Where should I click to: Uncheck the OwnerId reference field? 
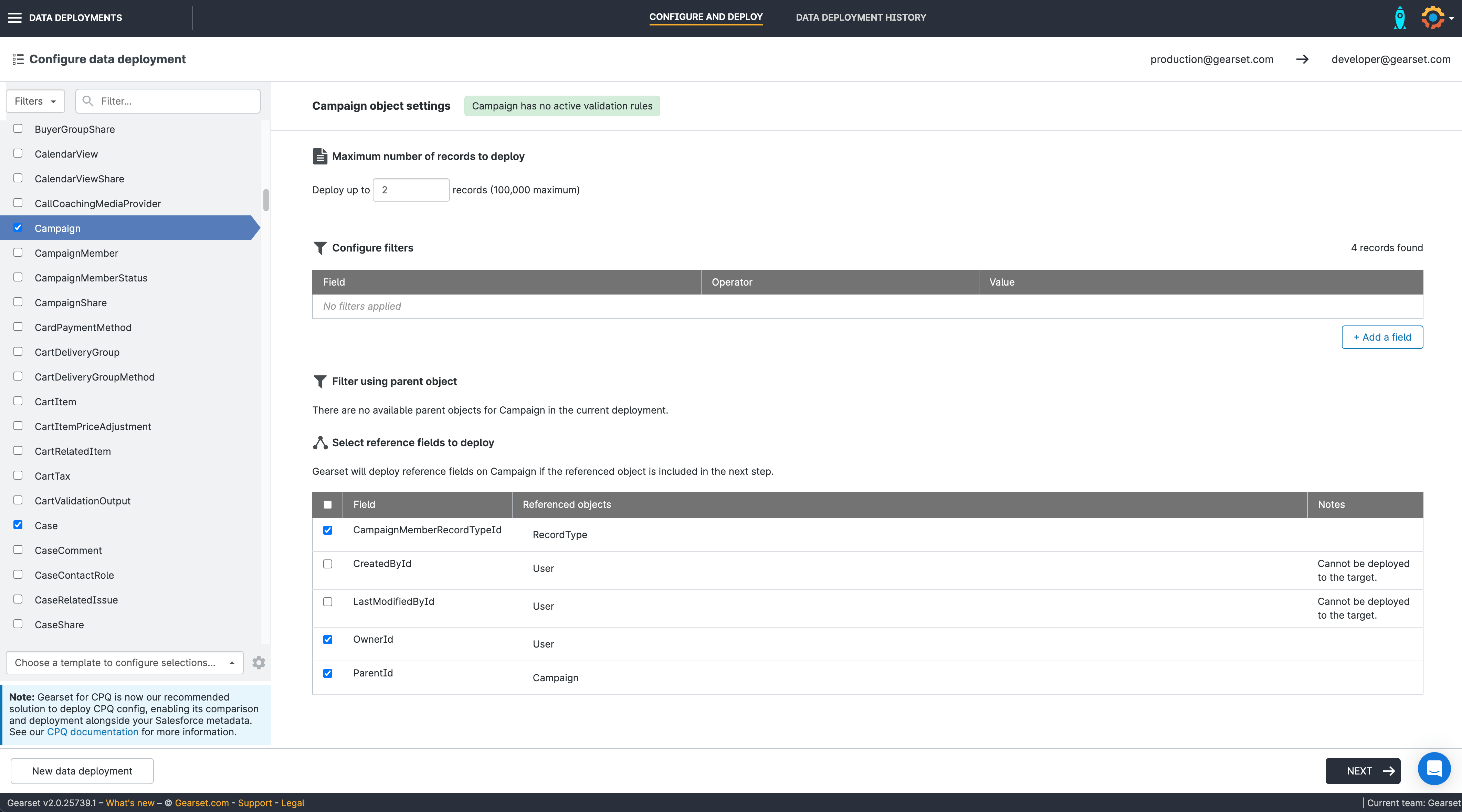(x=327, y=640)
